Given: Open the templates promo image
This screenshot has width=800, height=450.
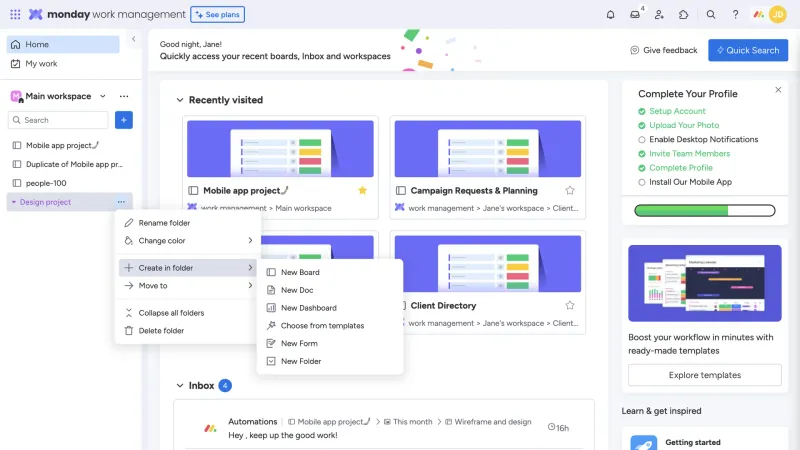Looking at the screenshot, I should point(705,283).
